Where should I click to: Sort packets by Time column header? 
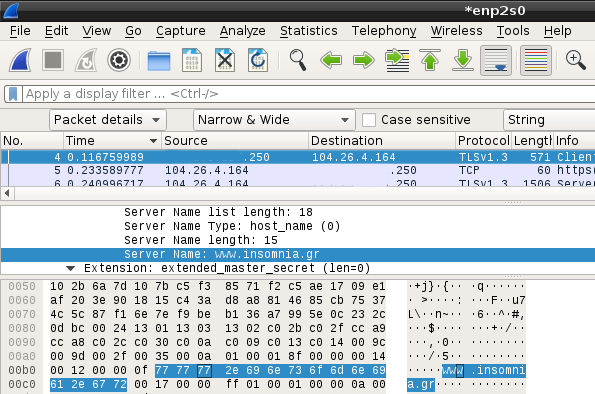click(112, 141)
